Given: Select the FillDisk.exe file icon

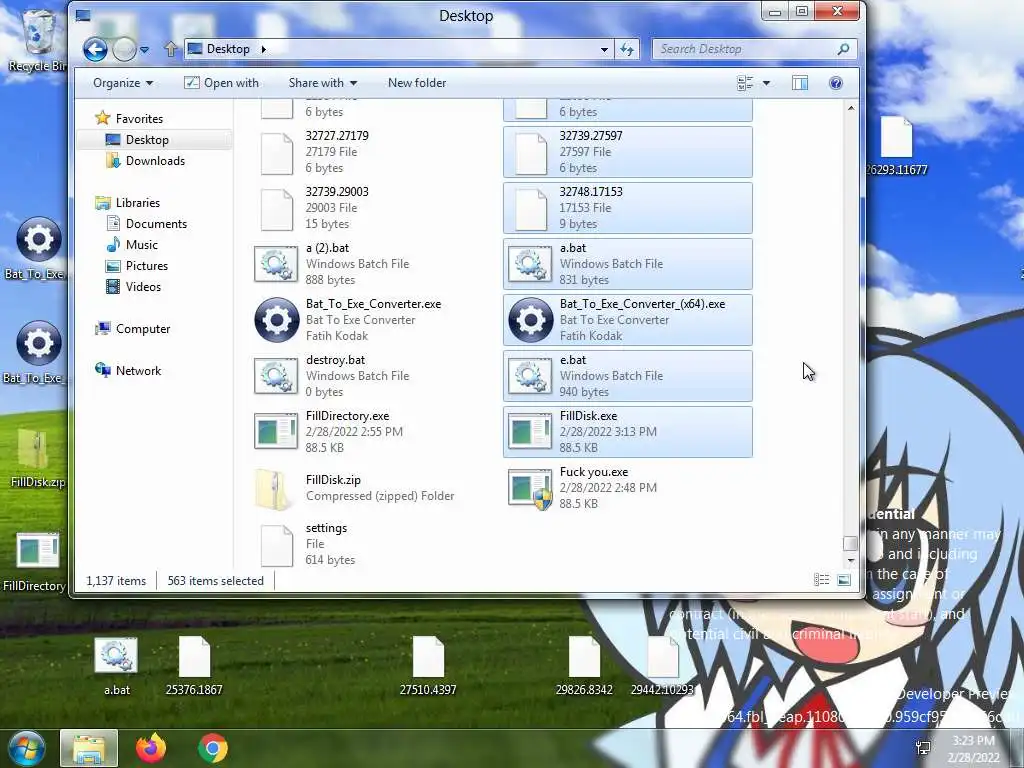Looking at the screenshot, I should 530,432.
